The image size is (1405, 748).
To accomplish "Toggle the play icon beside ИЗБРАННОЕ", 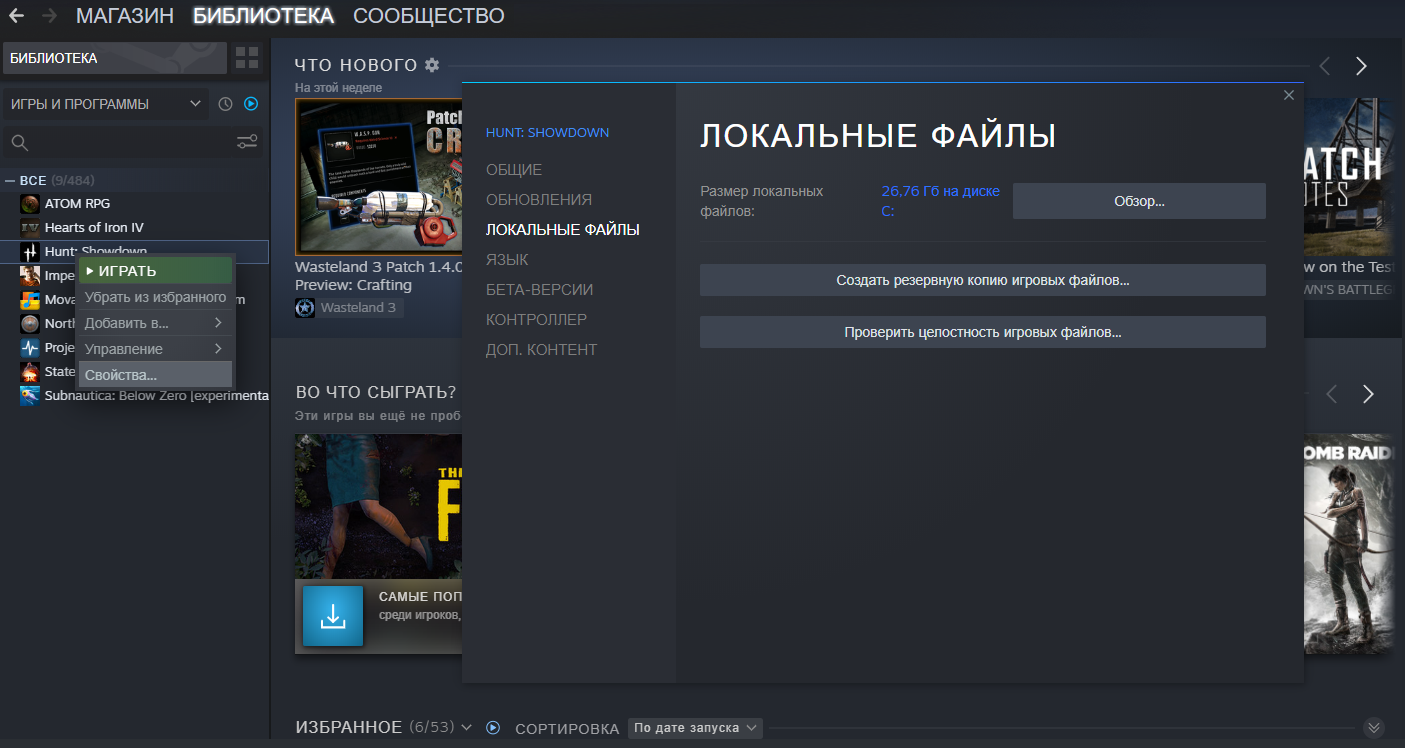I will point(493,727).
